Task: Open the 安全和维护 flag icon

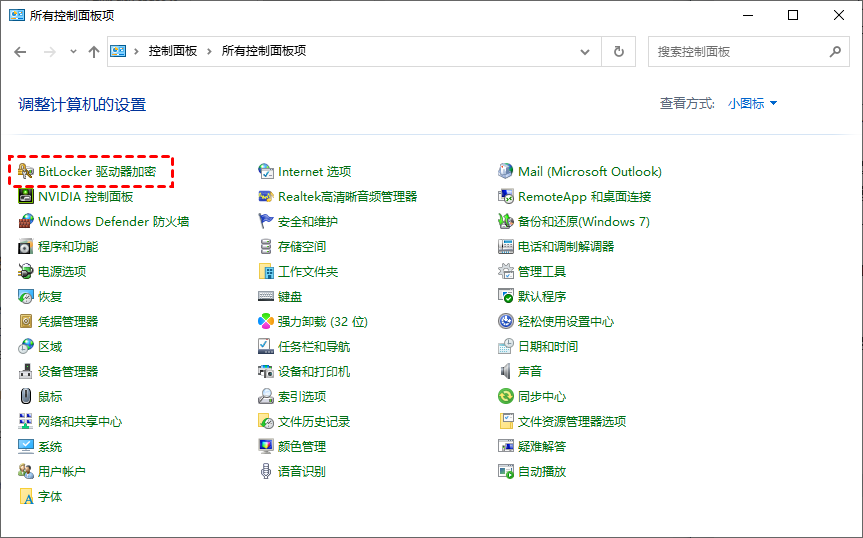Action: point(266,221)
